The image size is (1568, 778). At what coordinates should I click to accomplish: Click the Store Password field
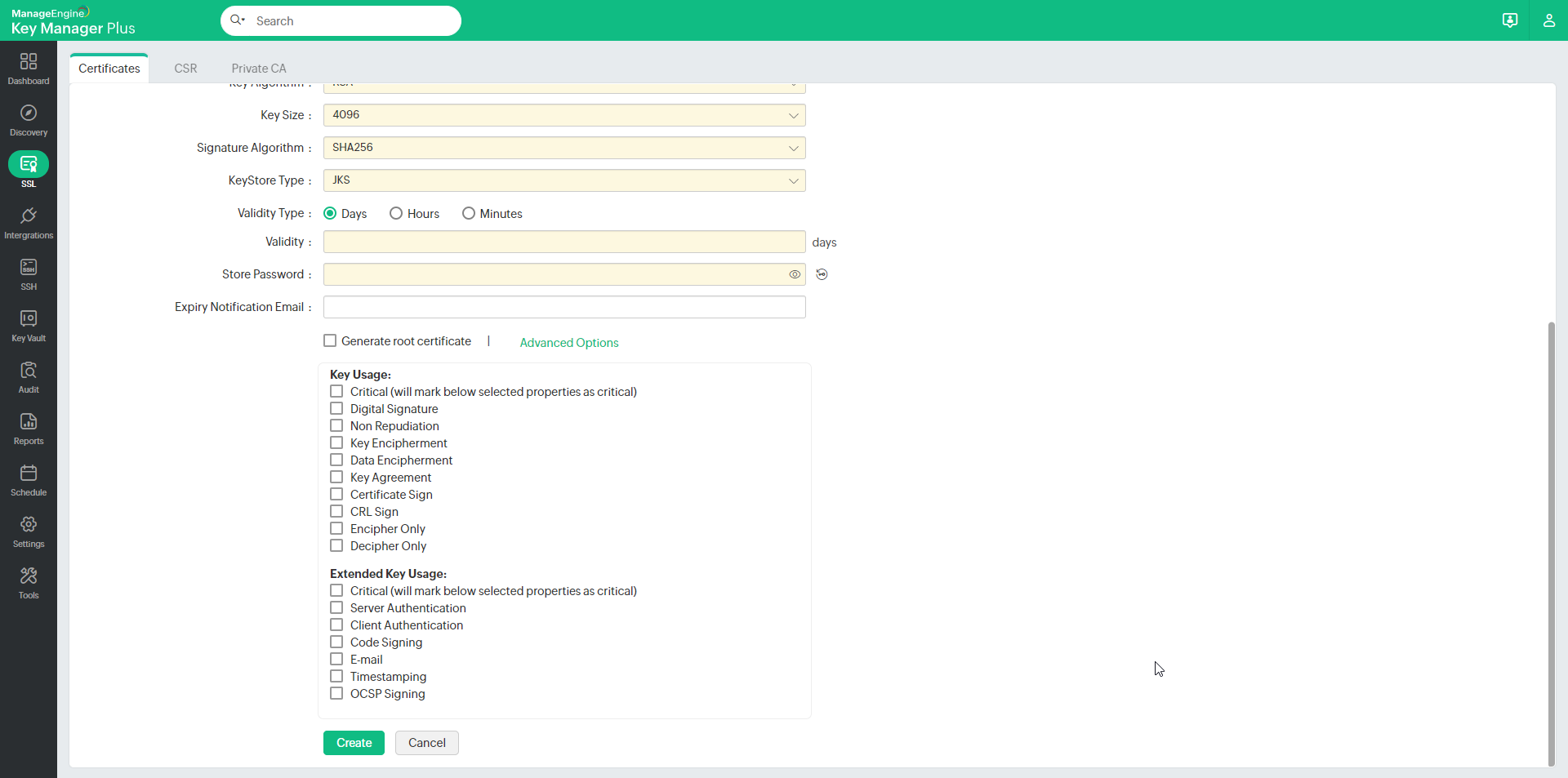coord(564,274)
